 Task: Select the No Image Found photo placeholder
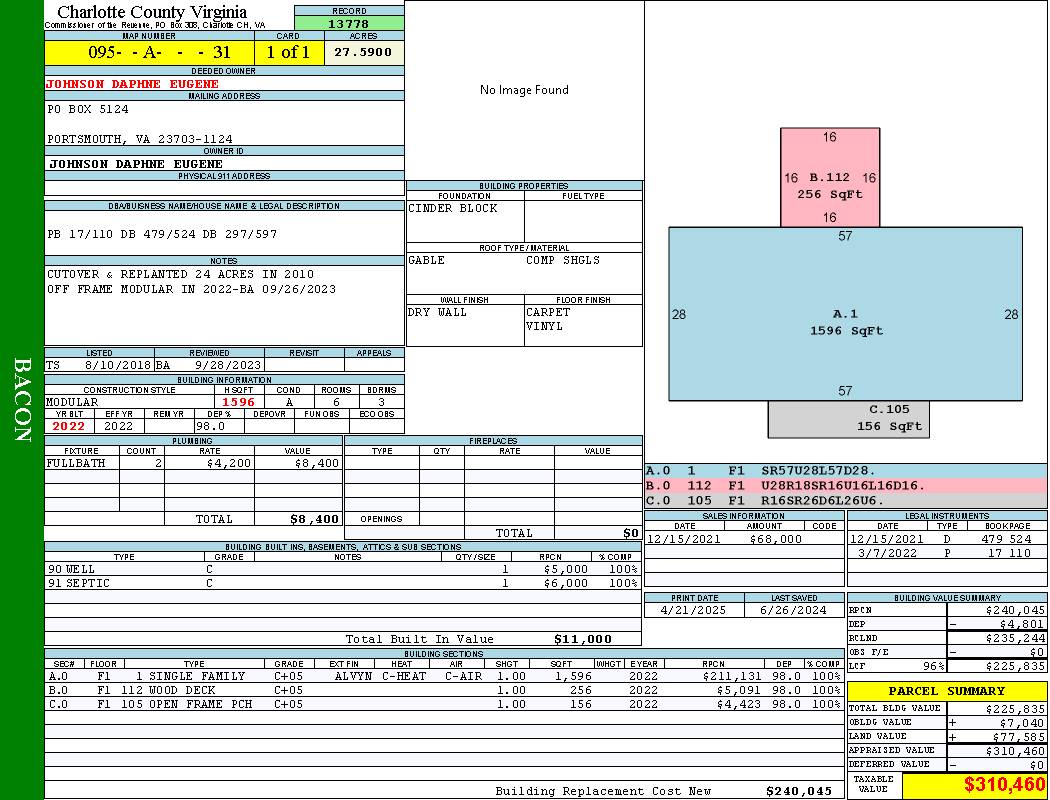pyautogui.click(x=524, y=90)
